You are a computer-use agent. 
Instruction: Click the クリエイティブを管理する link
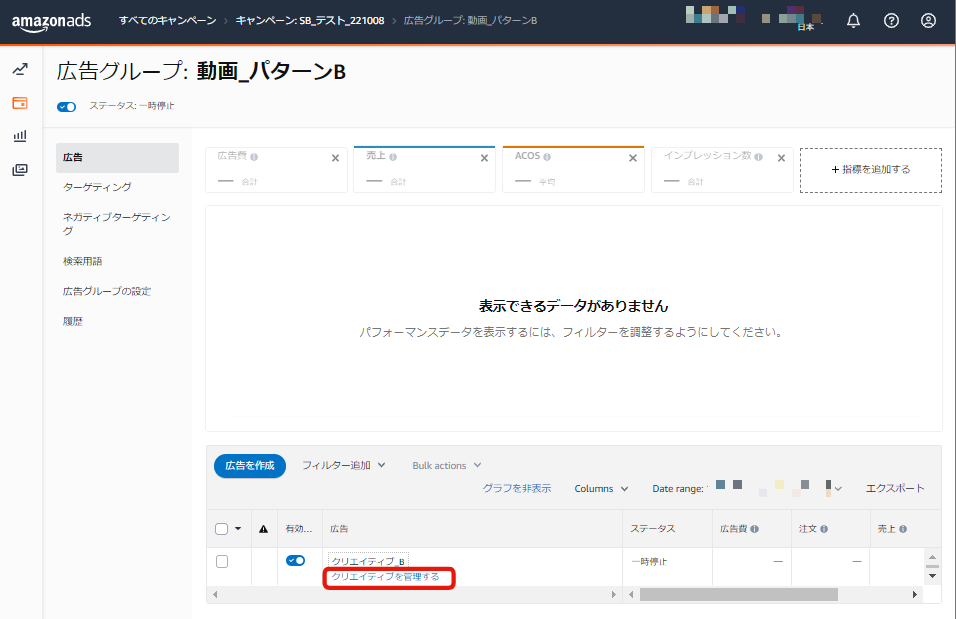[385, 577]
